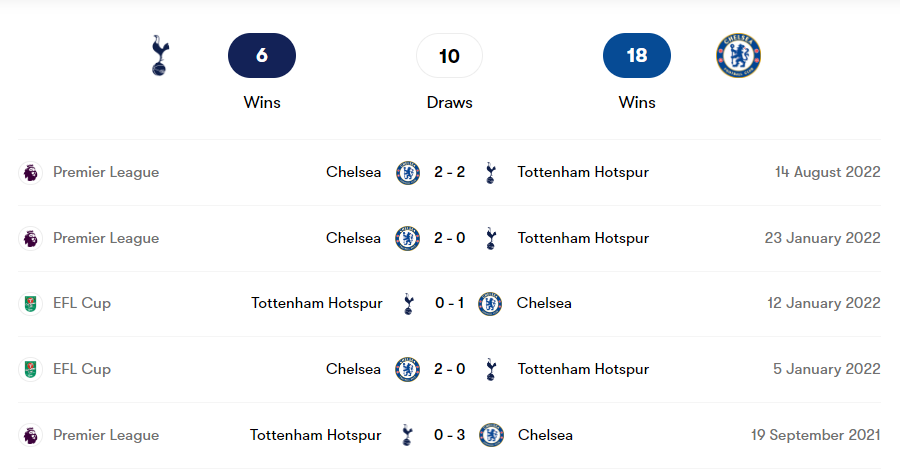Click Tottenham Hotspur name in 19 September 2021 row
900x475 pixels.
pos(316,435)
